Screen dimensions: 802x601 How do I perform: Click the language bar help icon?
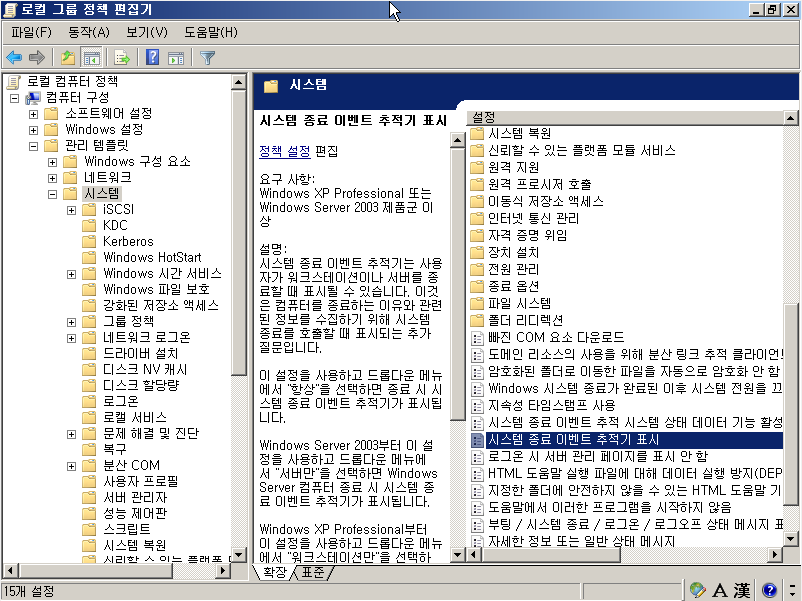point(769,591)
